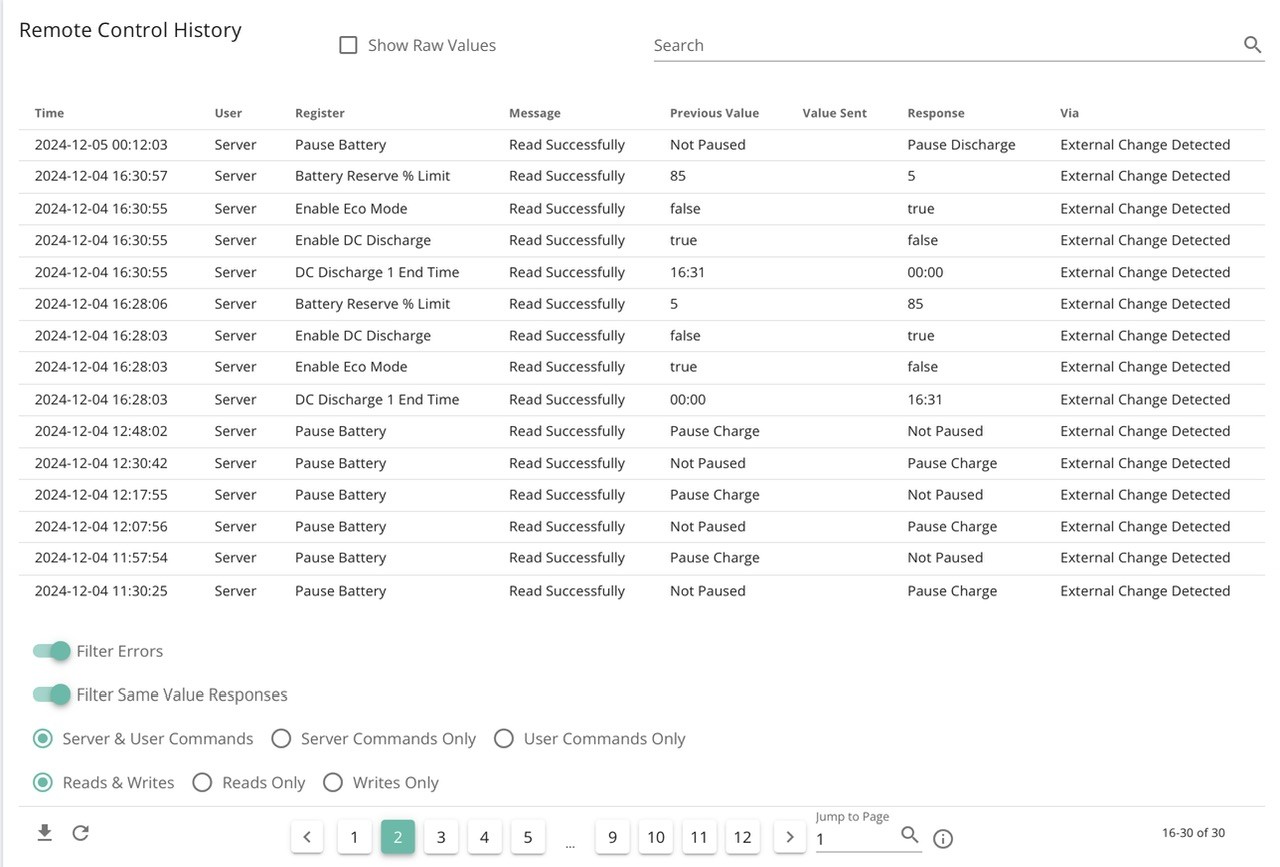Click the Search input field

click(x=945, y=45)
